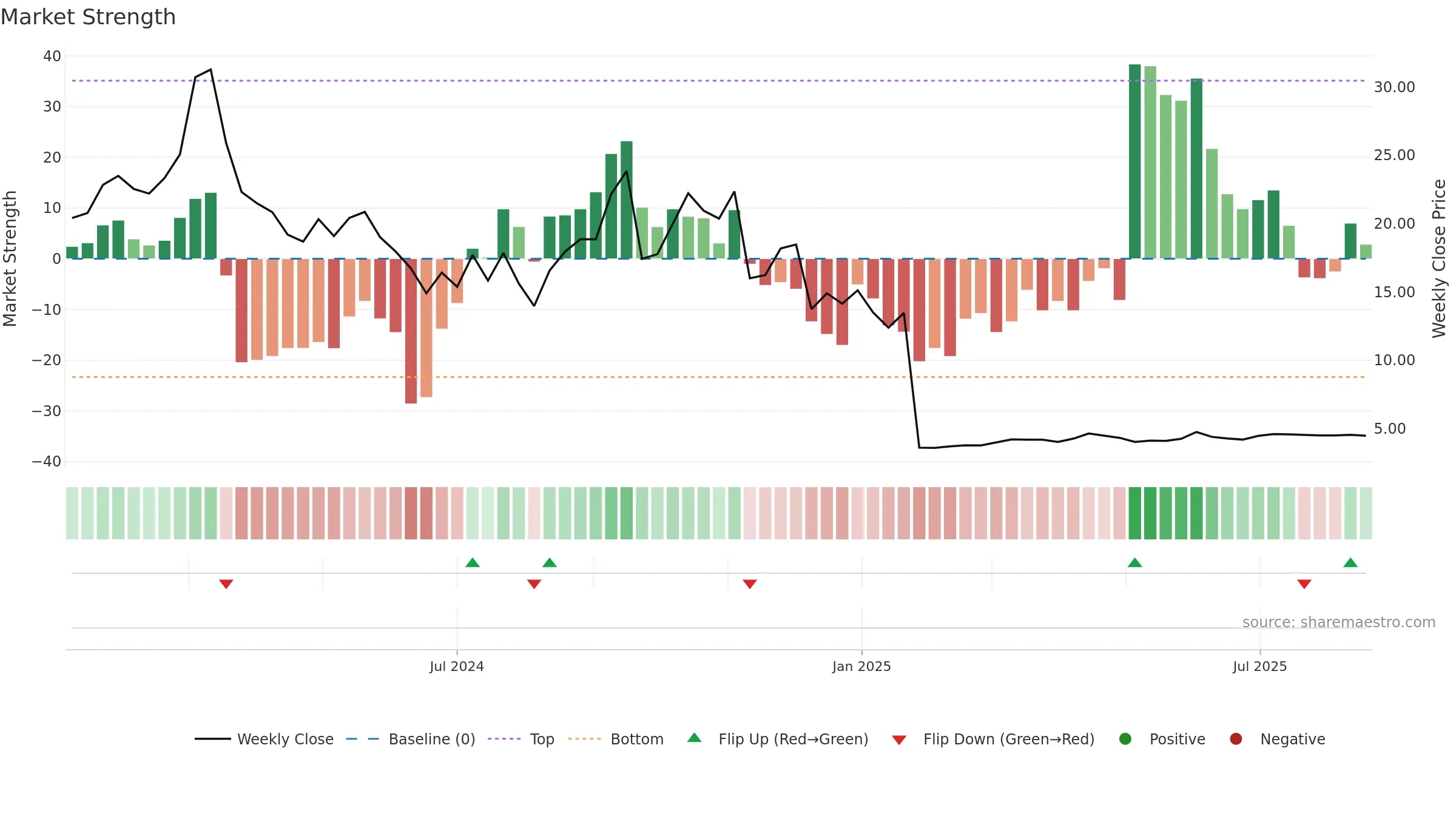Click the Market Strength chart title
Screen dimensions: 1456x819
[x=89, y=17]
